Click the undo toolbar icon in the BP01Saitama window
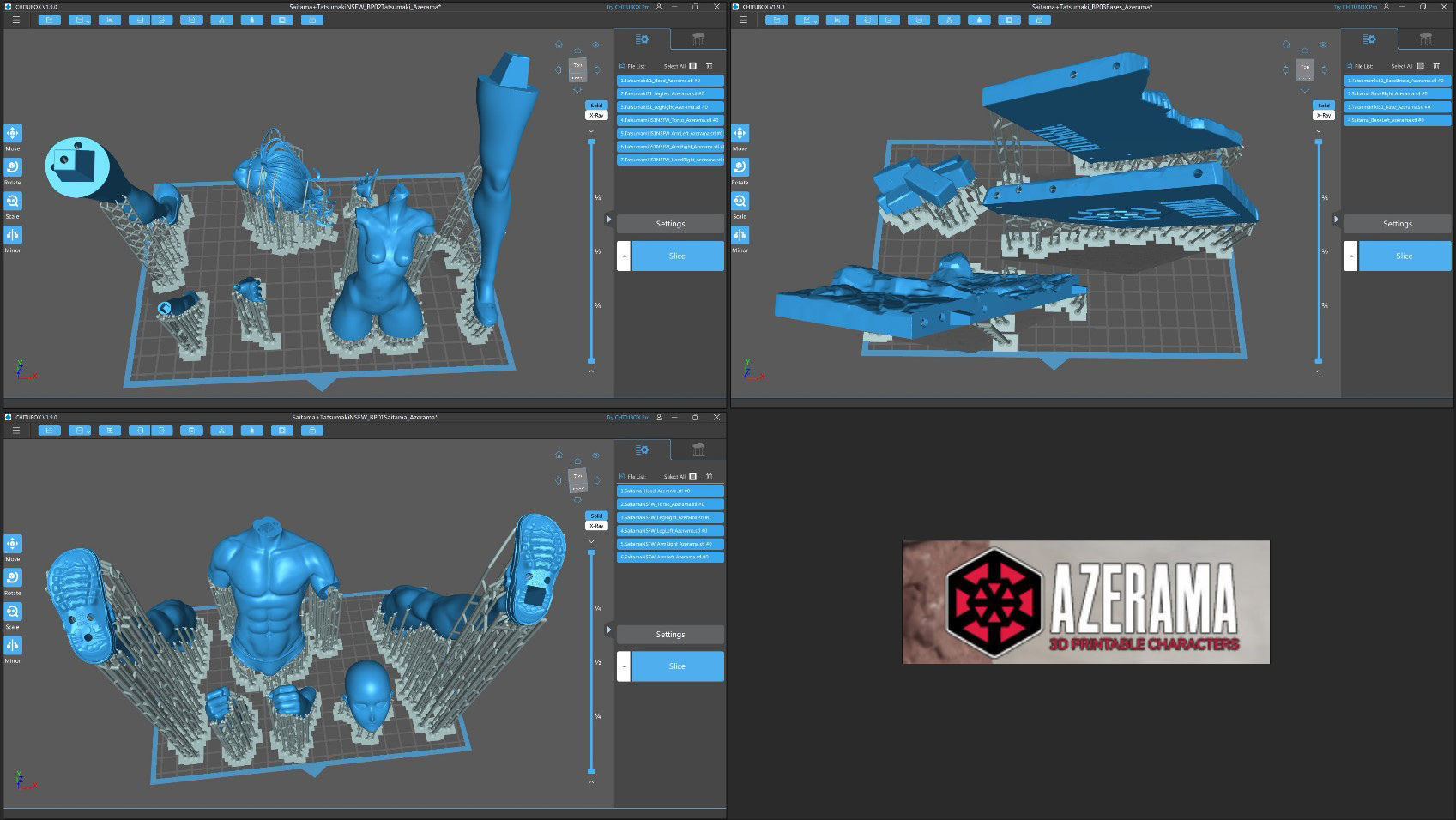1456x820 pixels. [x=139, y=431]
